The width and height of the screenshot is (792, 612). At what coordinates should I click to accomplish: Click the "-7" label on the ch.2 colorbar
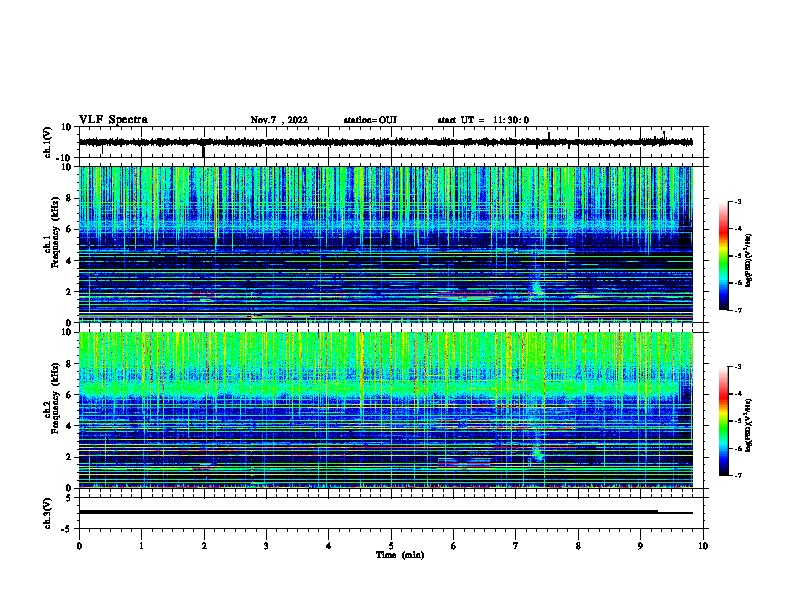click(737, 475)
